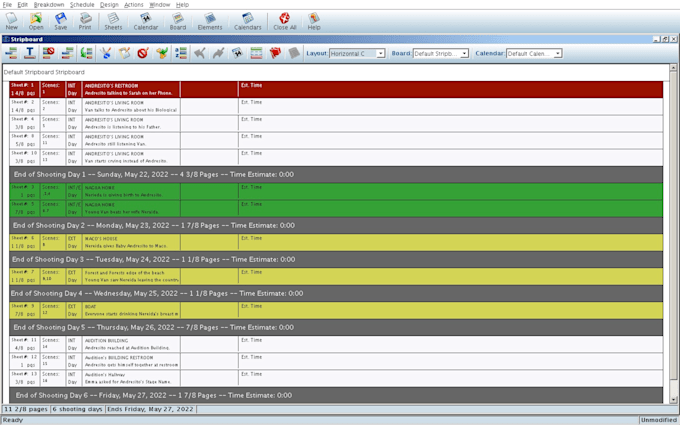The width and height of the screenshot is (680, 425).
Task: Select yellow MACO'S HOUSE strip
Action: click(336, 242)
